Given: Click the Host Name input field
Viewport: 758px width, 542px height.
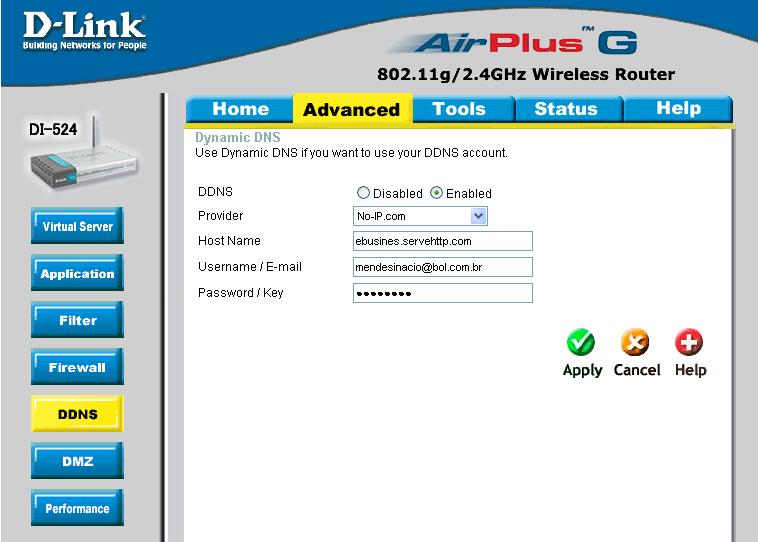Looking at the screenshot, I should point(443,241).
